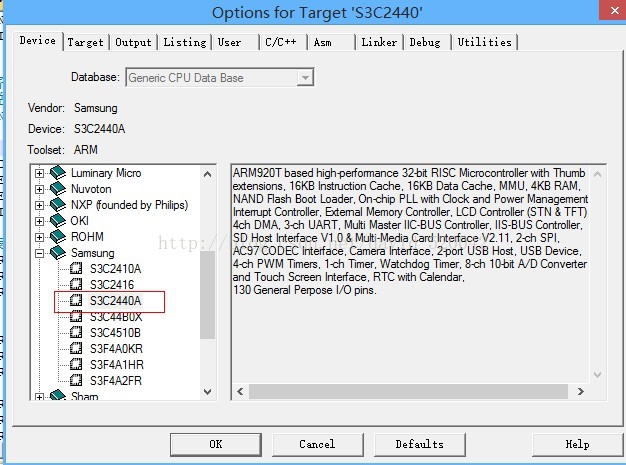Switch to the Listing tab
This screenshot has width=626, height=465.
(185, 42)
